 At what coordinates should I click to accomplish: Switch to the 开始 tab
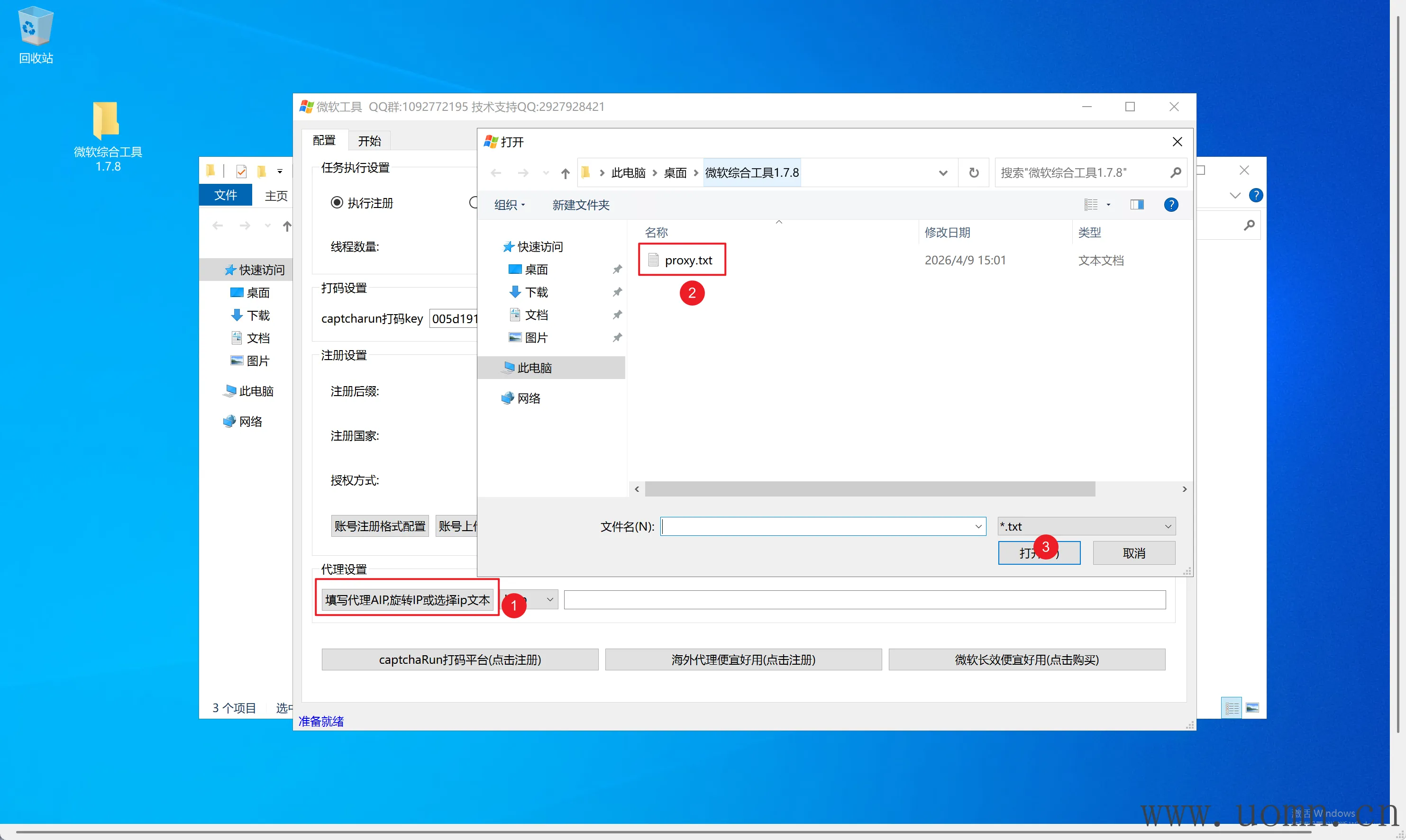tap(369, 141)
